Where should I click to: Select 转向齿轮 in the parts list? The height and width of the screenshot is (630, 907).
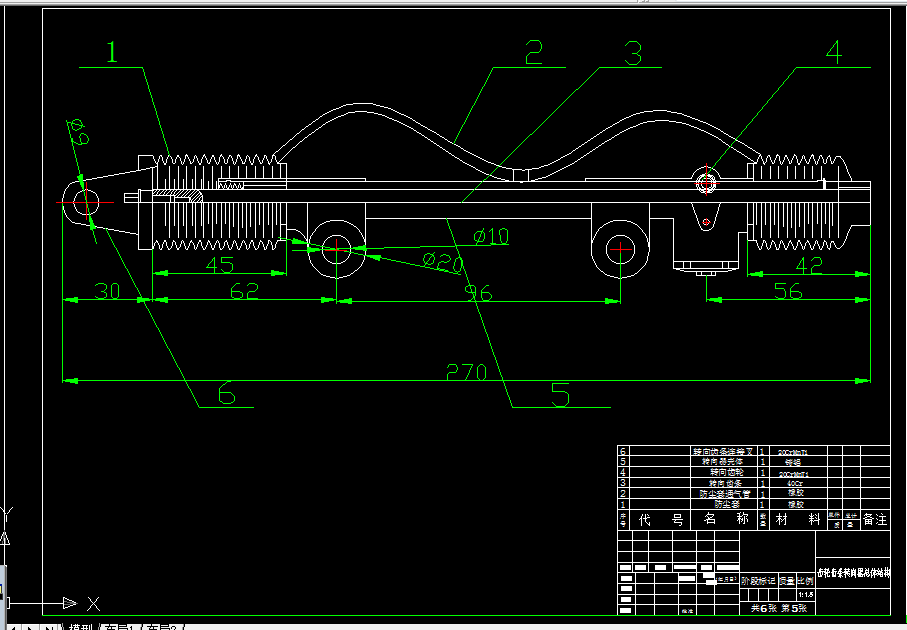727,473
